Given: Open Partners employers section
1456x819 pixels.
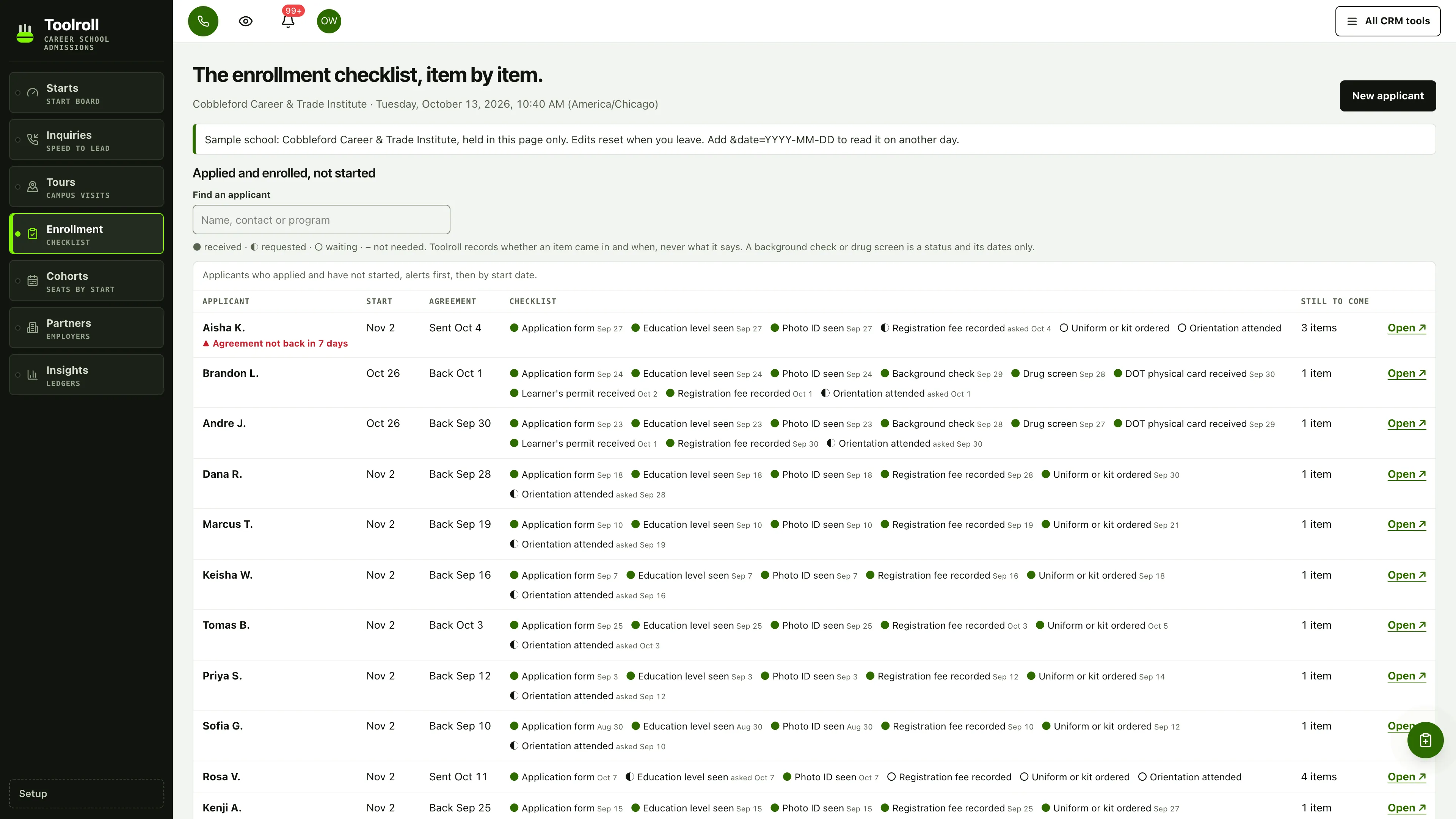Looking at the screenshot, I should click(86, 328).
